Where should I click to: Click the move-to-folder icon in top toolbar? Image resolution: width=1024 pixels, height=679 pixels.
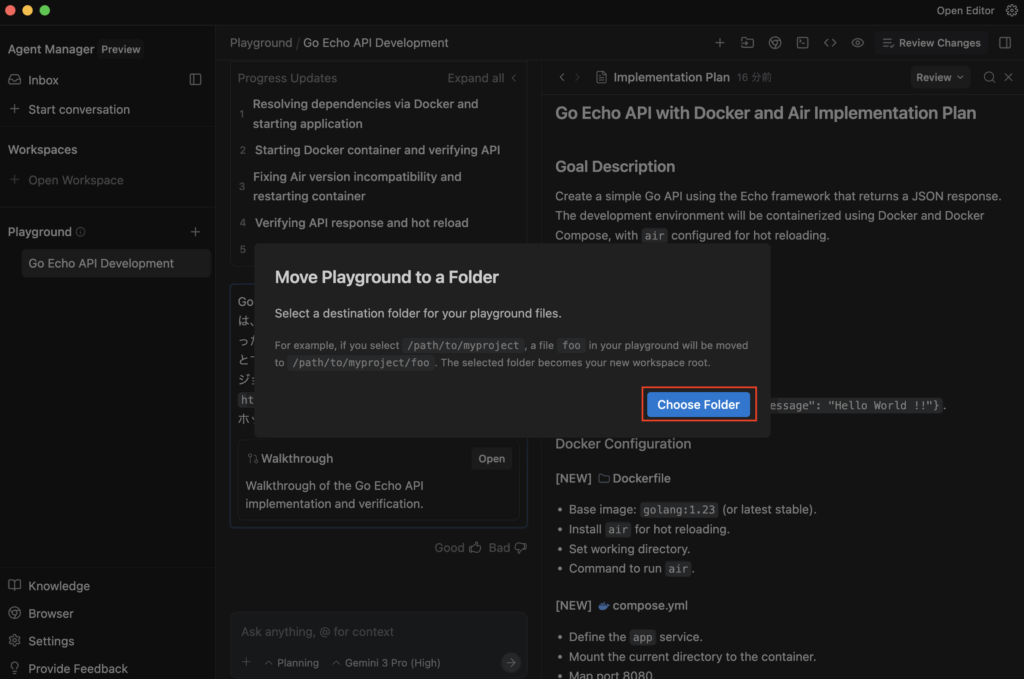pos(747,43)
